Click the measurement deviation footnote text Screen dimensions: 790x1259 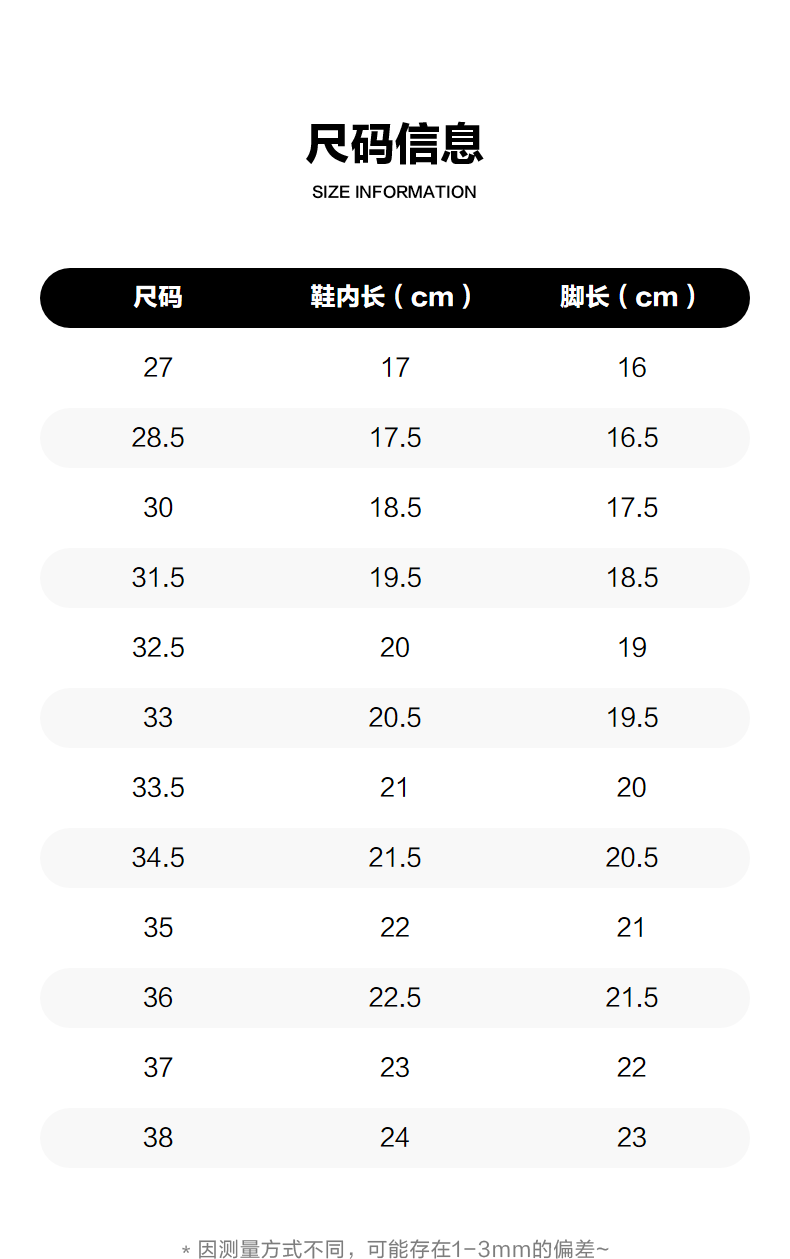(395, 1249)
